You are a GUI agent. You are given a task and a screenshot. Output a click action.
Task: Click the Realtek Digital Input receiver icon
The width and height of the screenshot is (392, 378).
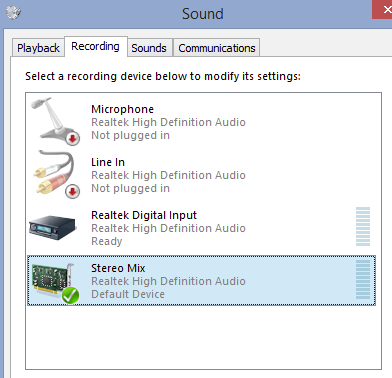52,227
